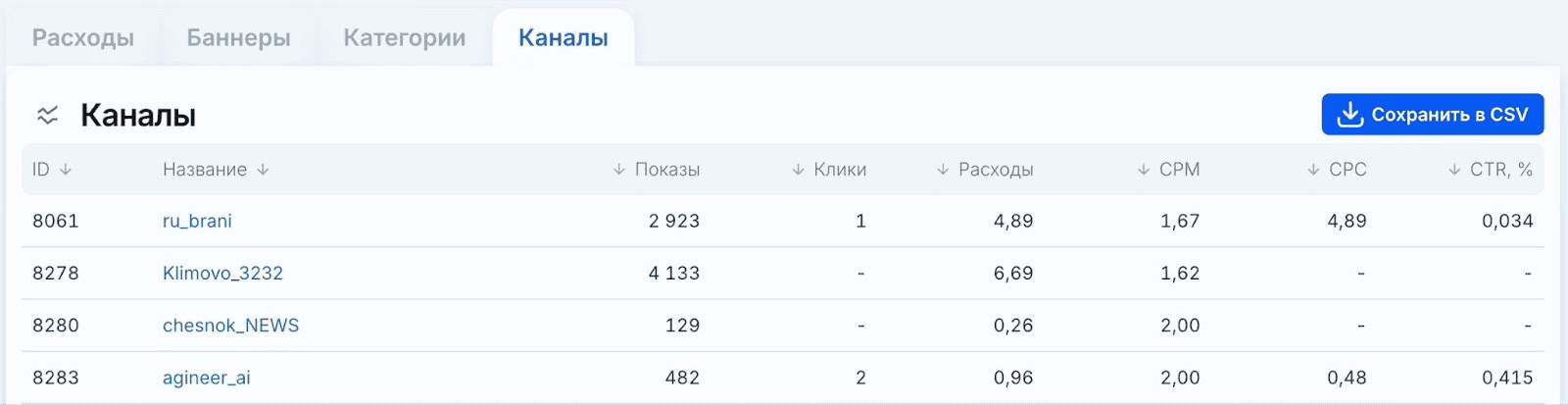This screenshot has height=405, width=1568.
Task: Sort table by CPM arrow
Action: (1144, 170)
